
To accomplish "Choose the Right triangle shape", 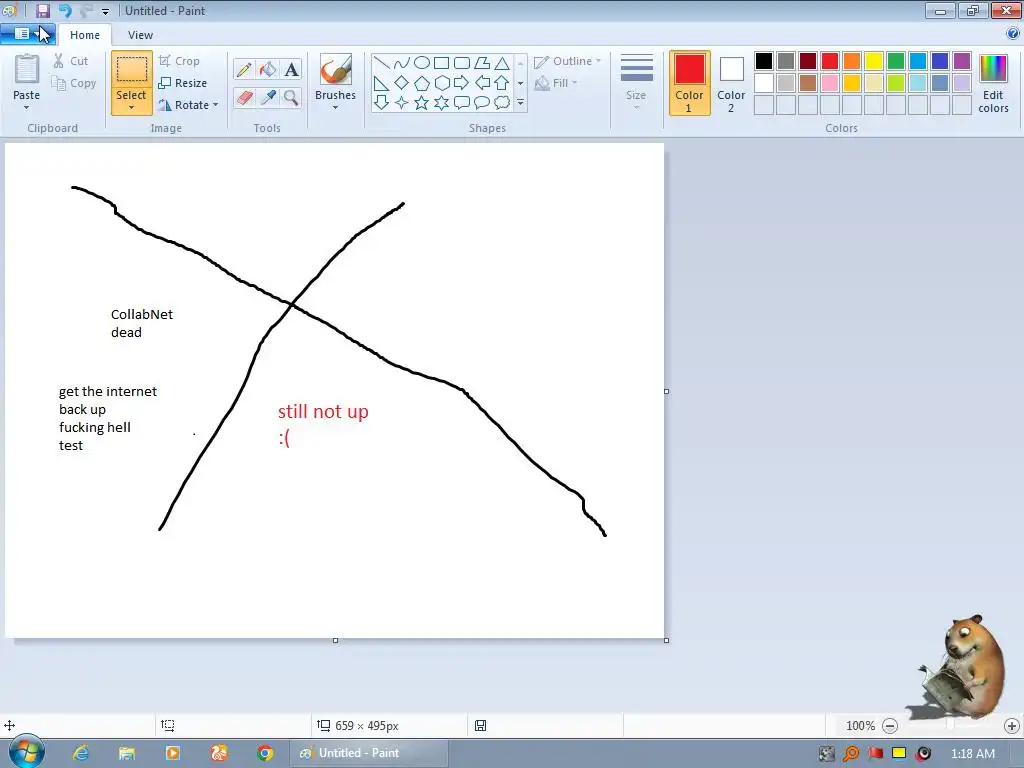I will point(381,83).
